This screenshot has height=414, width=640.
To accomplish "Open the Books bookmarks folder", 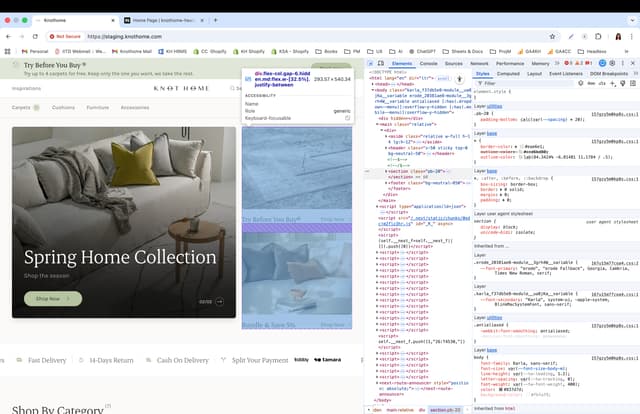I will click(x=327, y=51).
